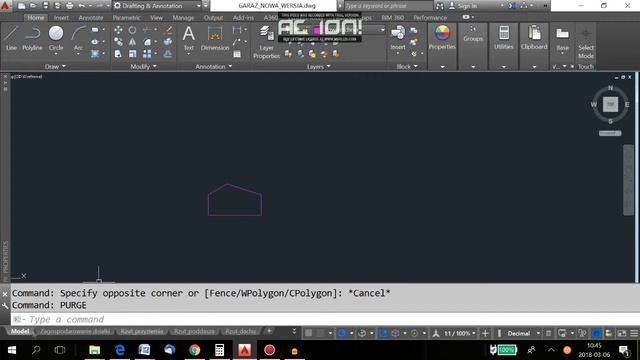This screenshot has width=640, height=360.
Task: Click the Erase tool in Modify panel
Action: click(x=168, y=30)
